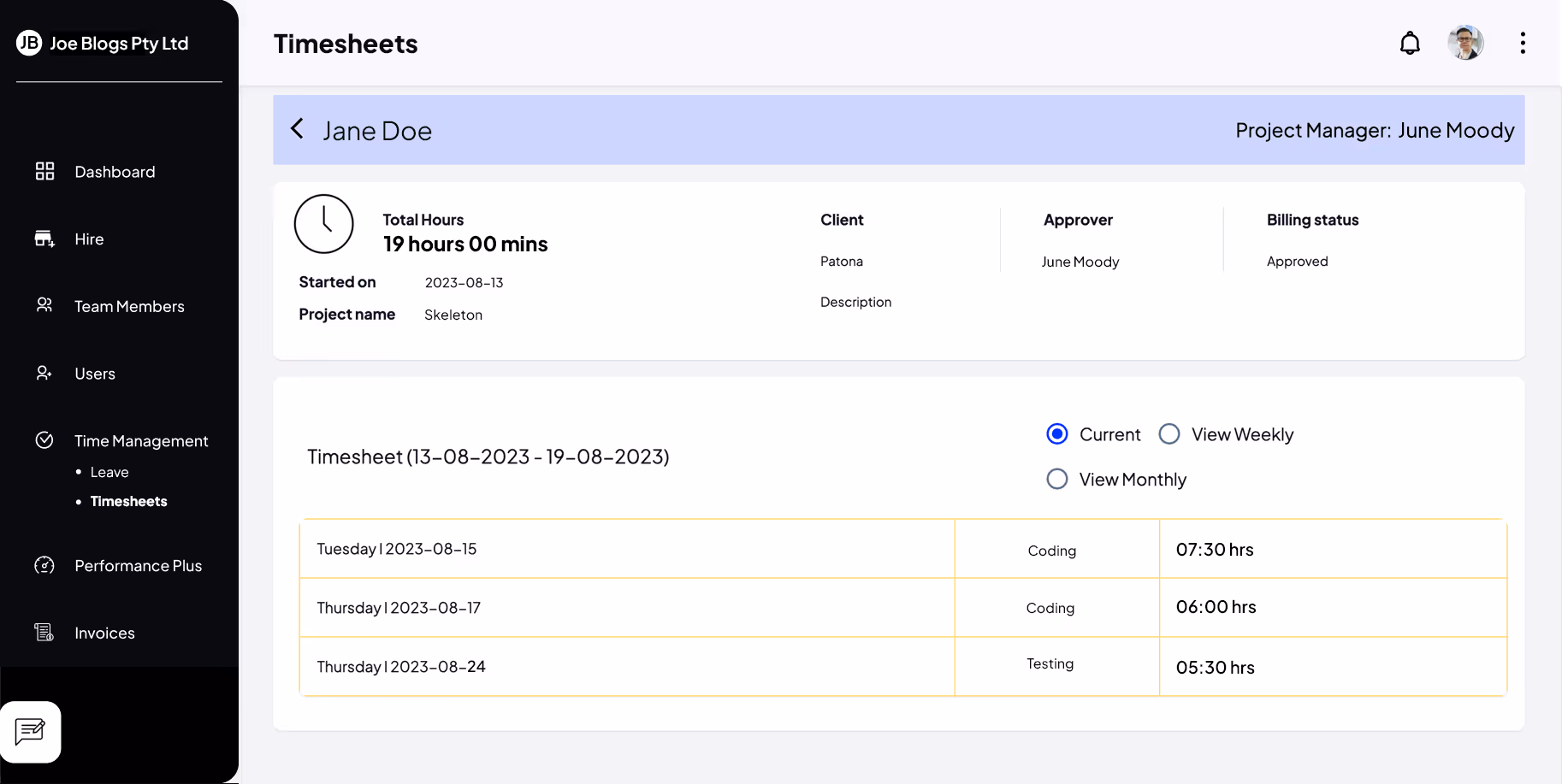The height and width of the screenshot is (784, 1562).
Task: Click the June Moody approver value
Action: click(1080, 262)
